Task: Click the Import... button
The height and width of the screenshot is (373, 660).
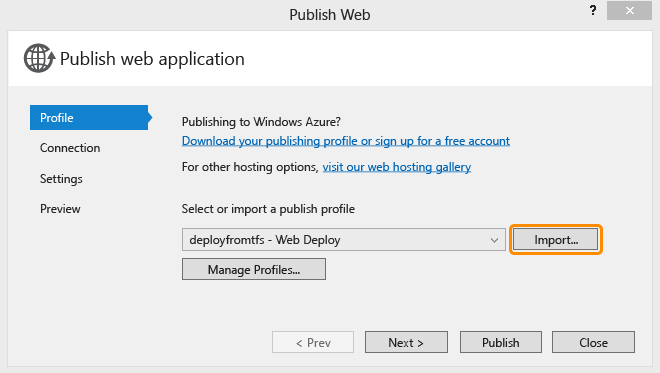Action: (x=555, y=240)
